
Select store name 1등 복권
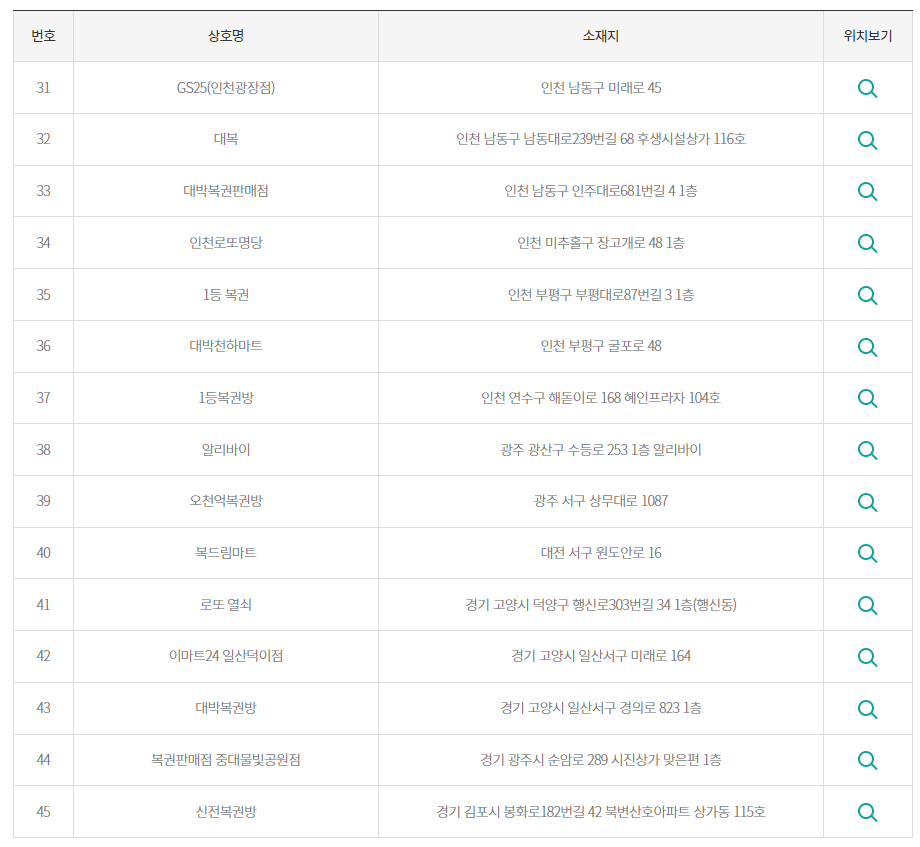point(226,294)
